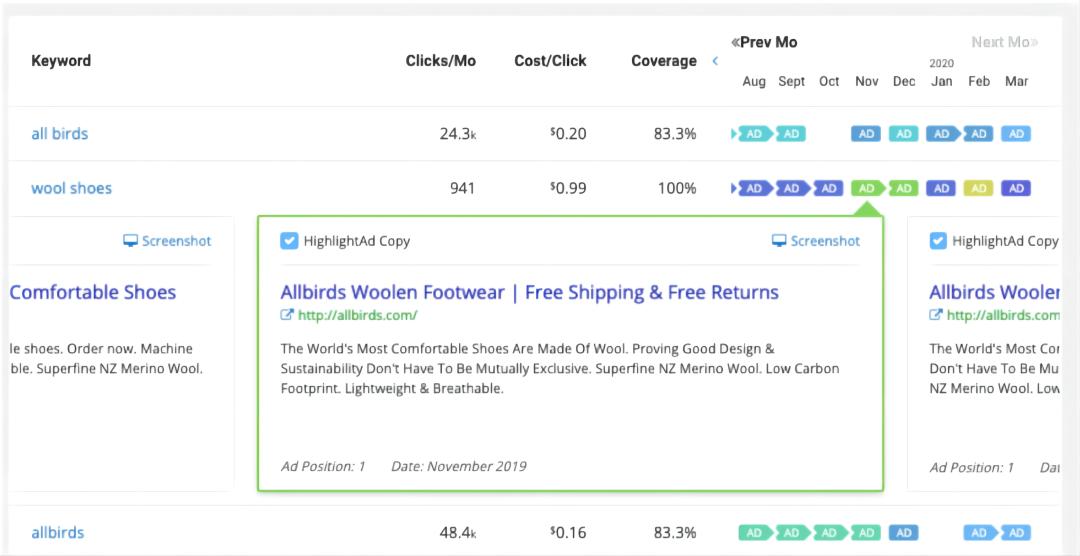Uncheck HighlightAd Copy in the center ad card
The height and width of the screenshot is (556, 1080).
[x=289, y=241]
